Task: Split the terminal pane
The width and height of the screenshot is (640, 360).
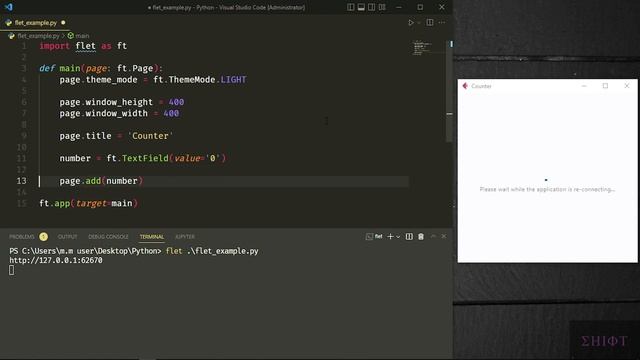Action: [409, 236]
